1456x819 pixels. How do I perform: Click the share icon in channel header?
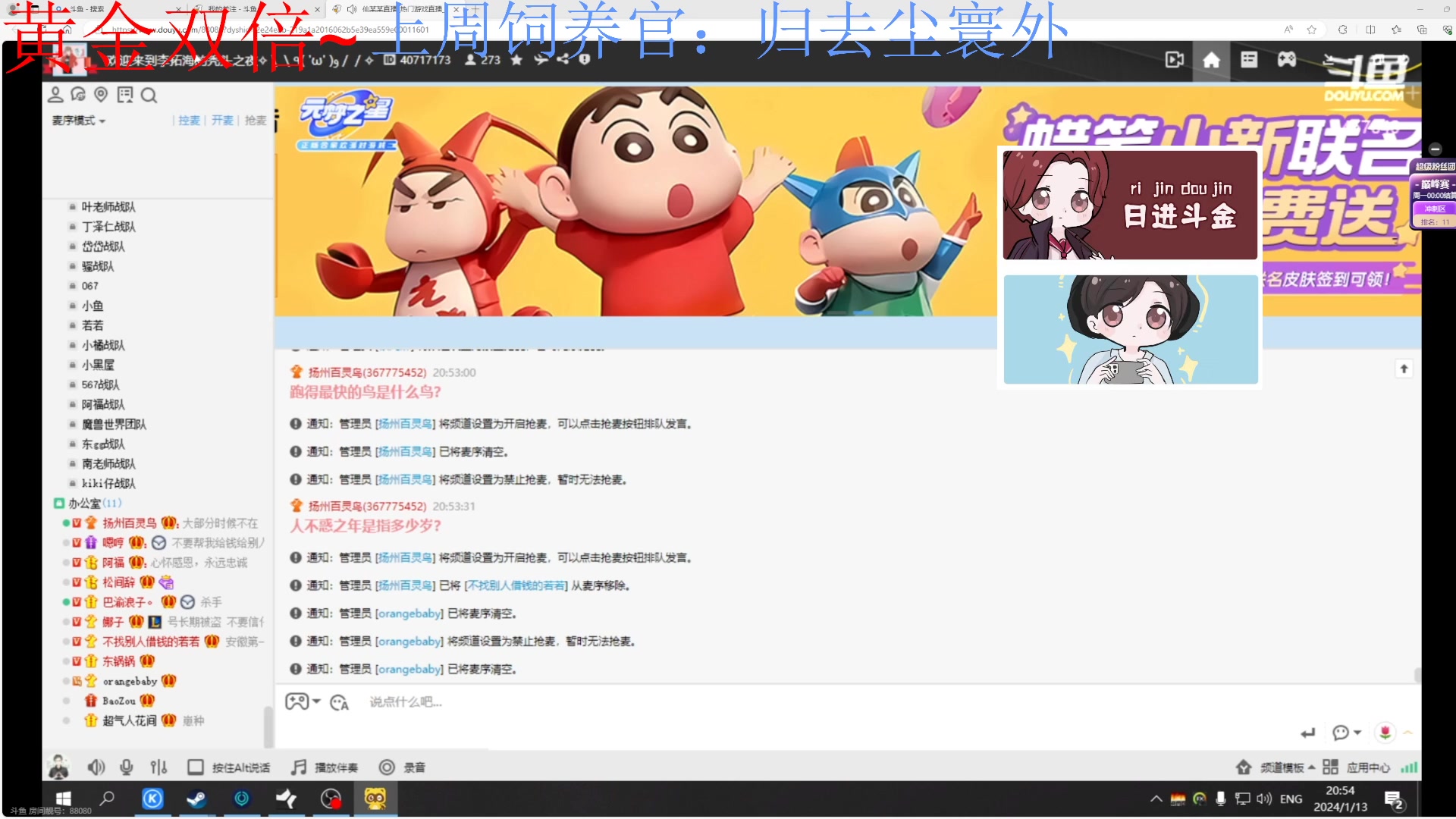563,59
